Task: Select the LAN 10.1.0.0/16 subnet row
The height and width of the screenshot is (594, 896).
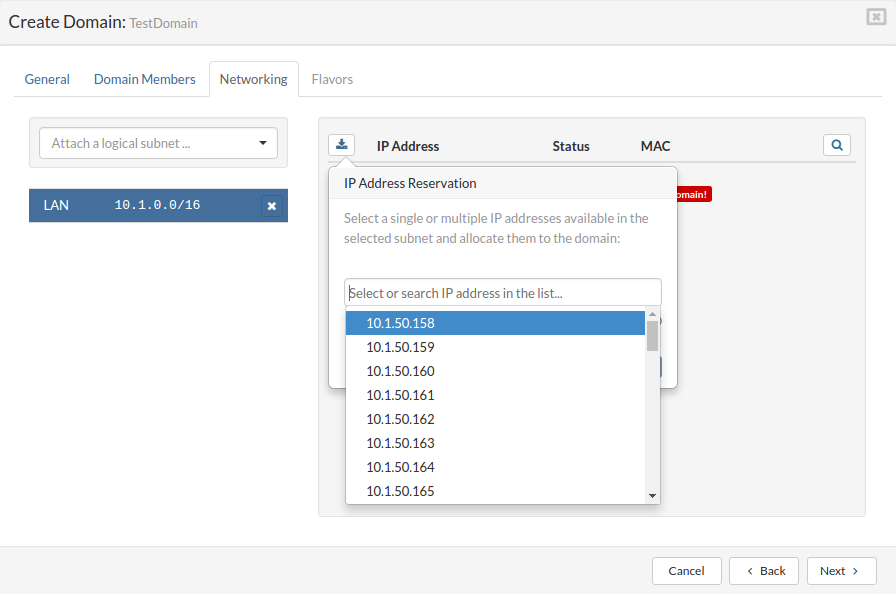Action: pyautogui.click(x=140, y=205)
